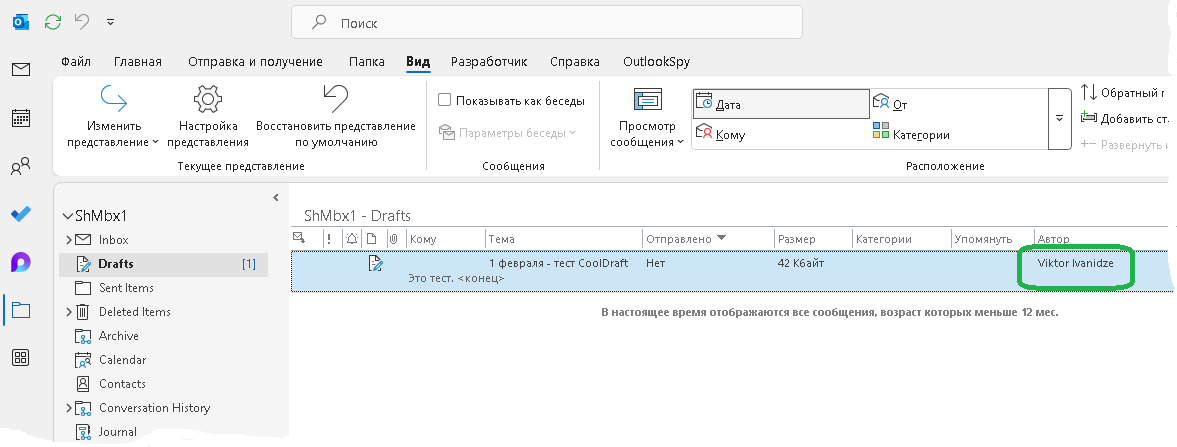Viewport: 1177px width, 447px height.
Task: Click the view filter icon column header
Action: 299,239
